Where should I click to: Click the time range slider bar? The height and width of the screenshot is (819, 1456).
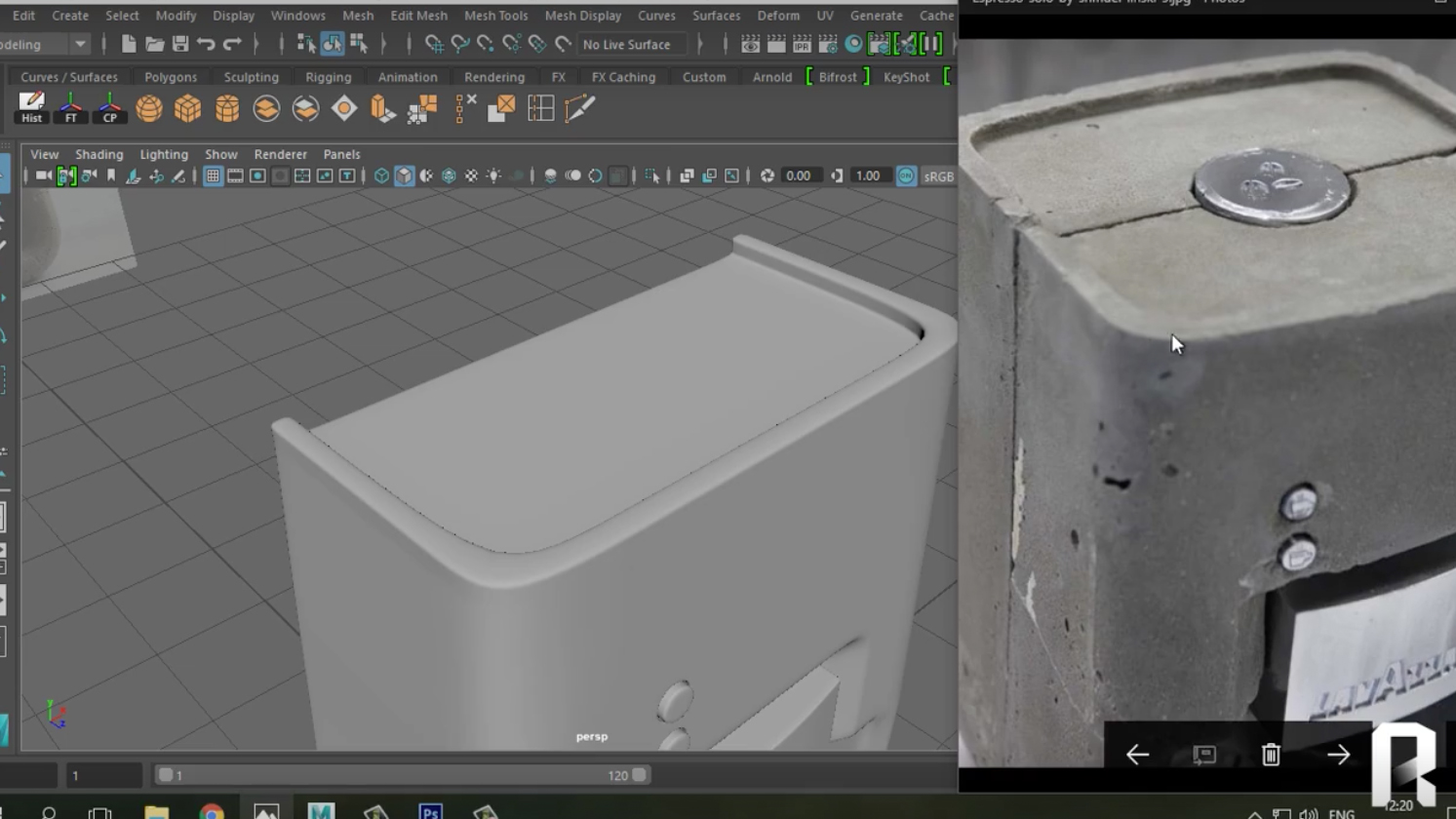(400, 775)
